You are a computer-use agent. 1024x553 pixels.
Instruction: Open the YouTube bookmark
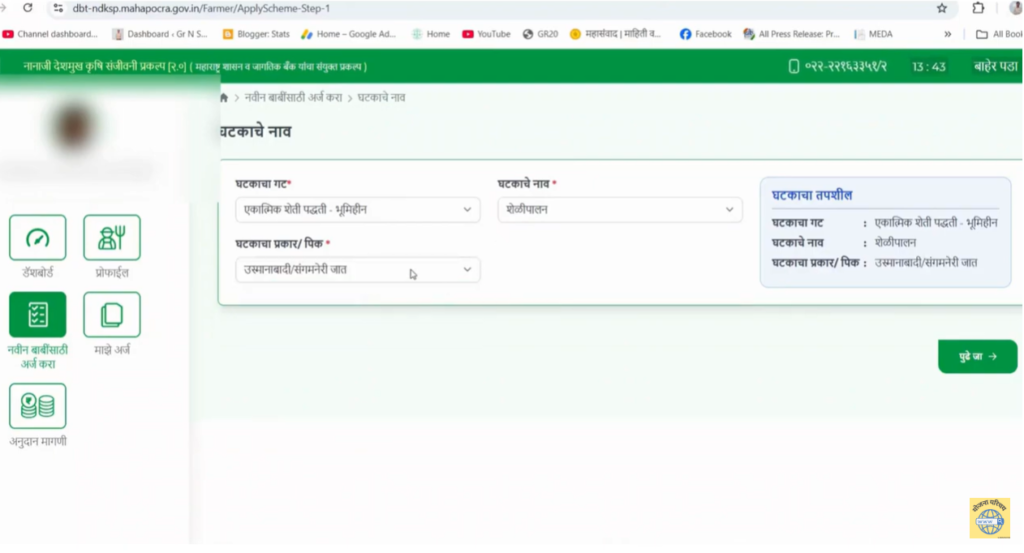tap(486, 34)
